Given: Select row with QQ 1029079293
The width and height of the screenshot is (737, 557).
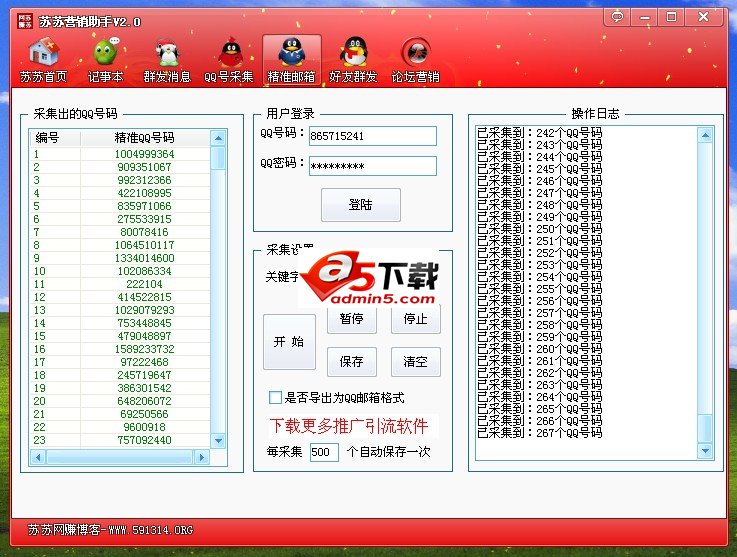Looking at the screenshot, I should tap(120, 310).
